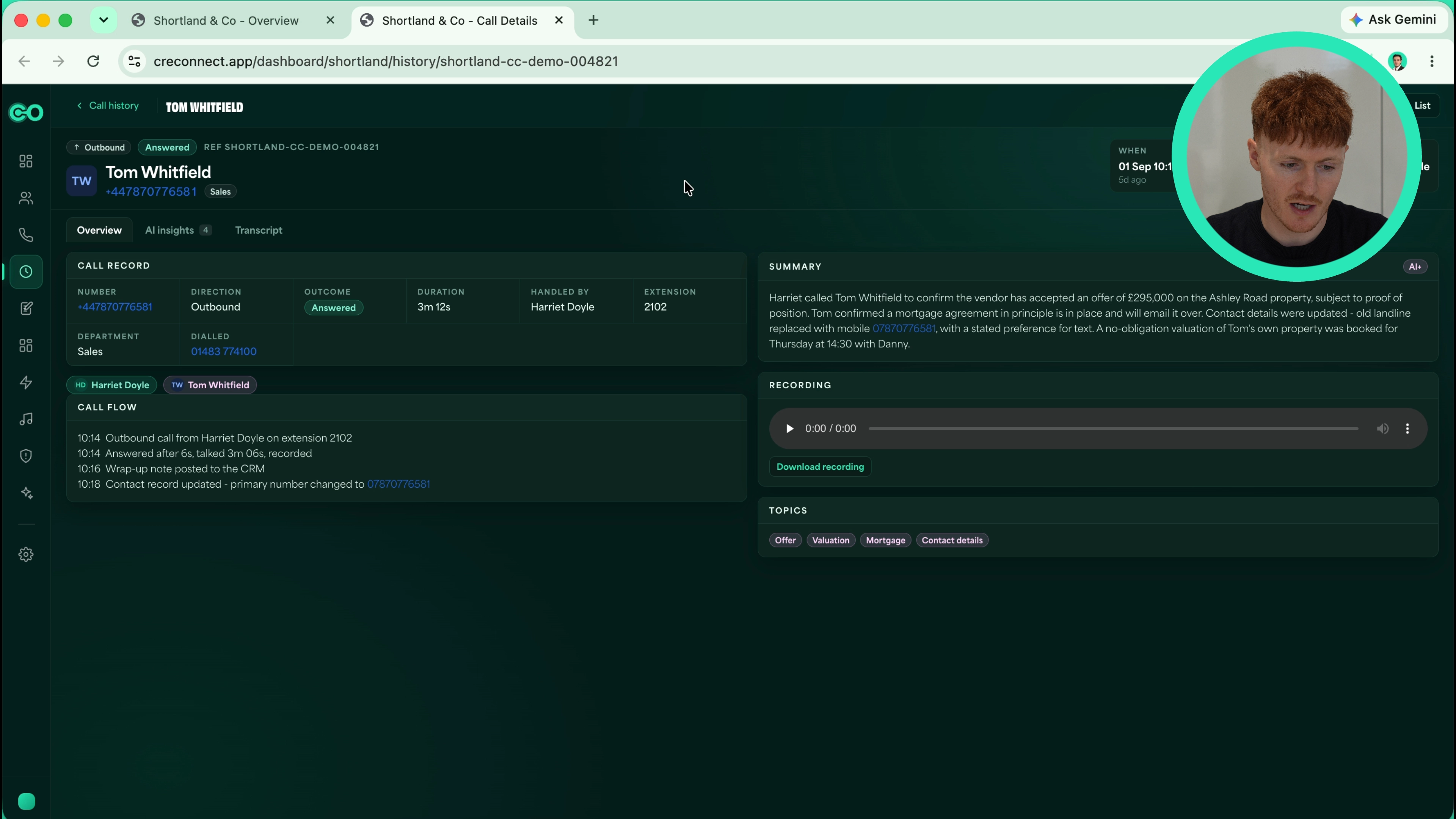
Task: Click the Valuation topic tag
Action: pyautogui.click(x=831, y=540)
